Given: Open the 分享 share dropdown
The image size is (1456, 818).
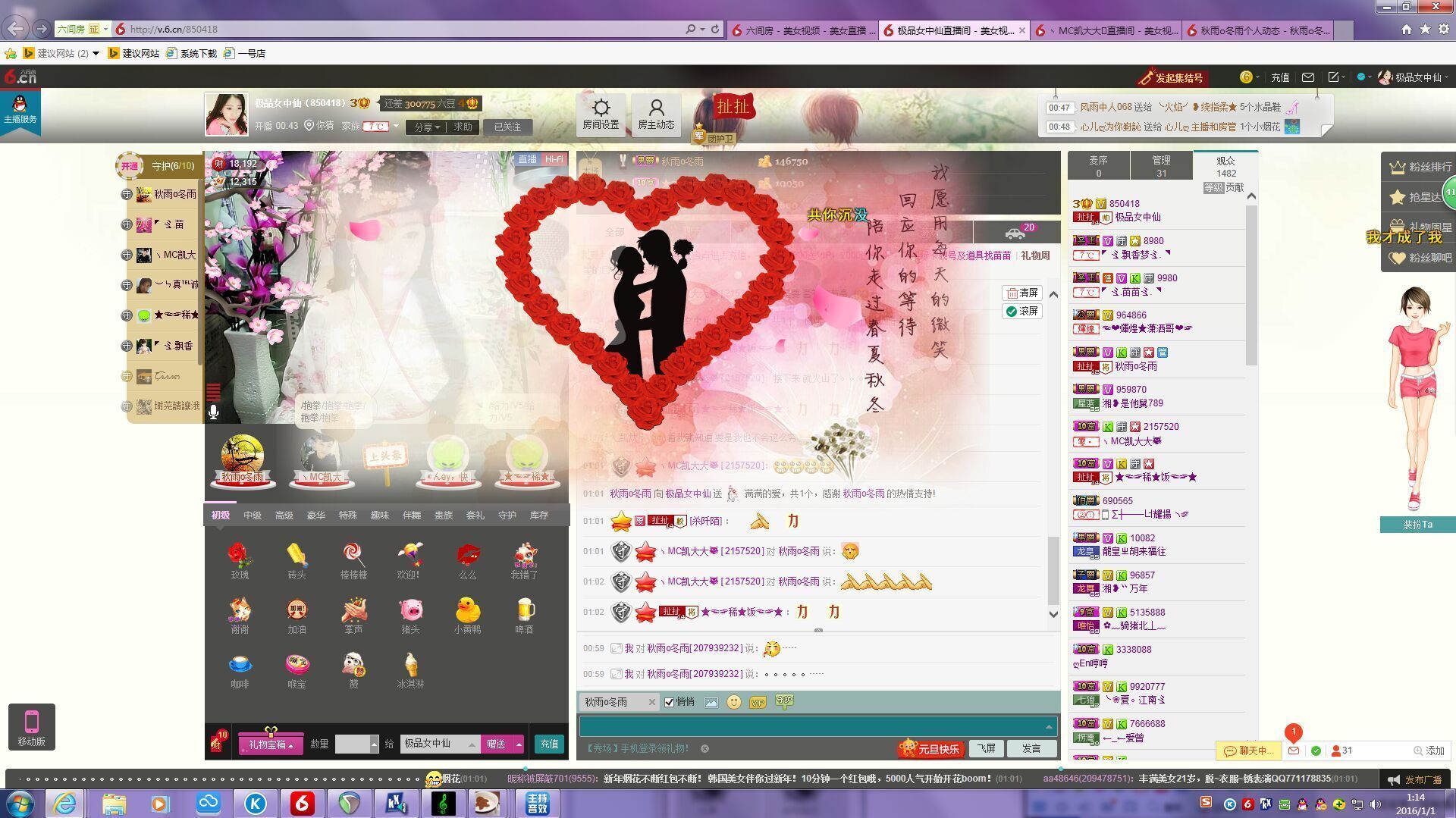Looking at the screenshot, I should pyautogui.click(x=427, y=127).
